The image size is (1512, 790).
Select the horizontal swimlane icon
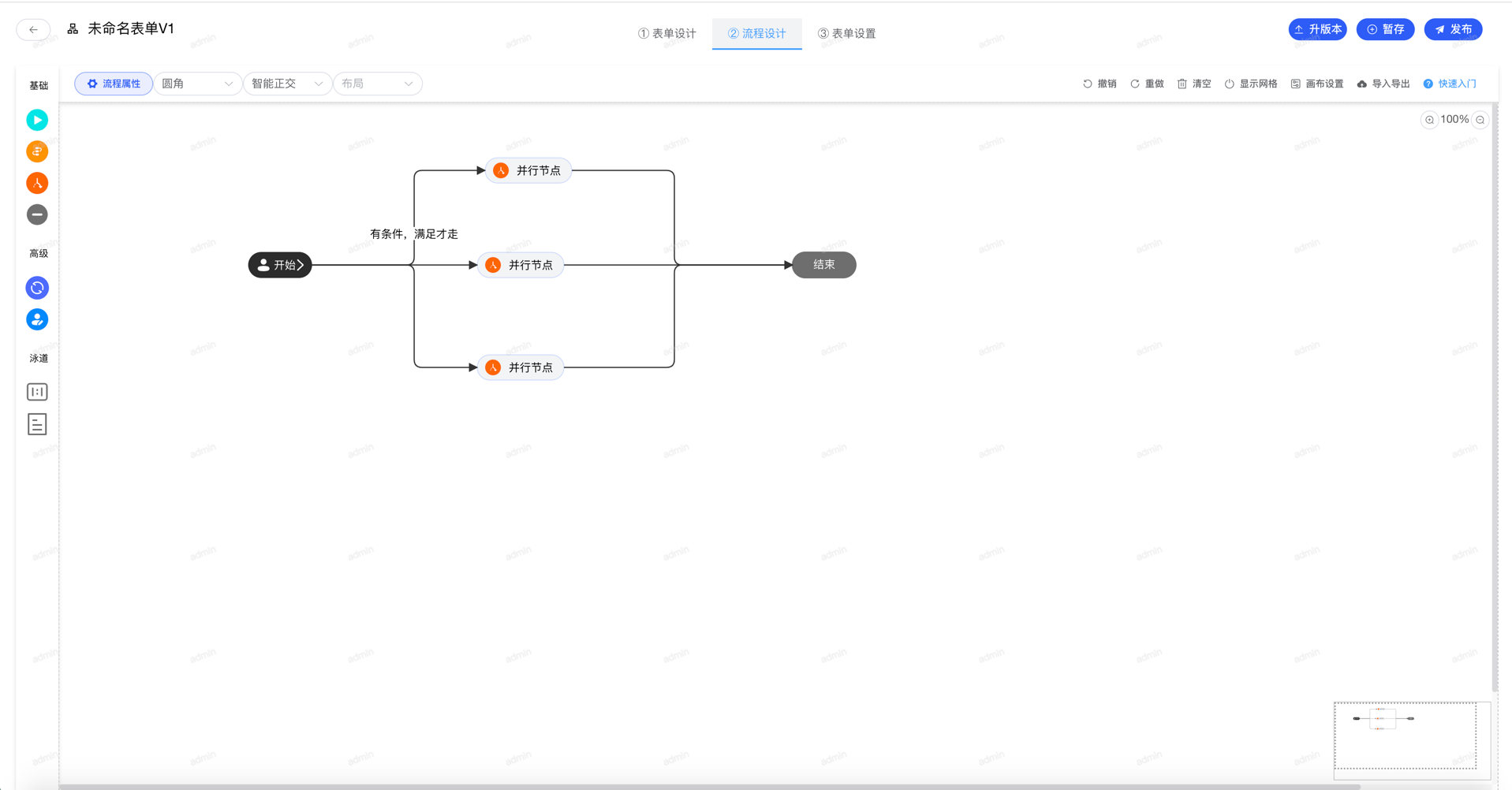(x=37, y=424)
